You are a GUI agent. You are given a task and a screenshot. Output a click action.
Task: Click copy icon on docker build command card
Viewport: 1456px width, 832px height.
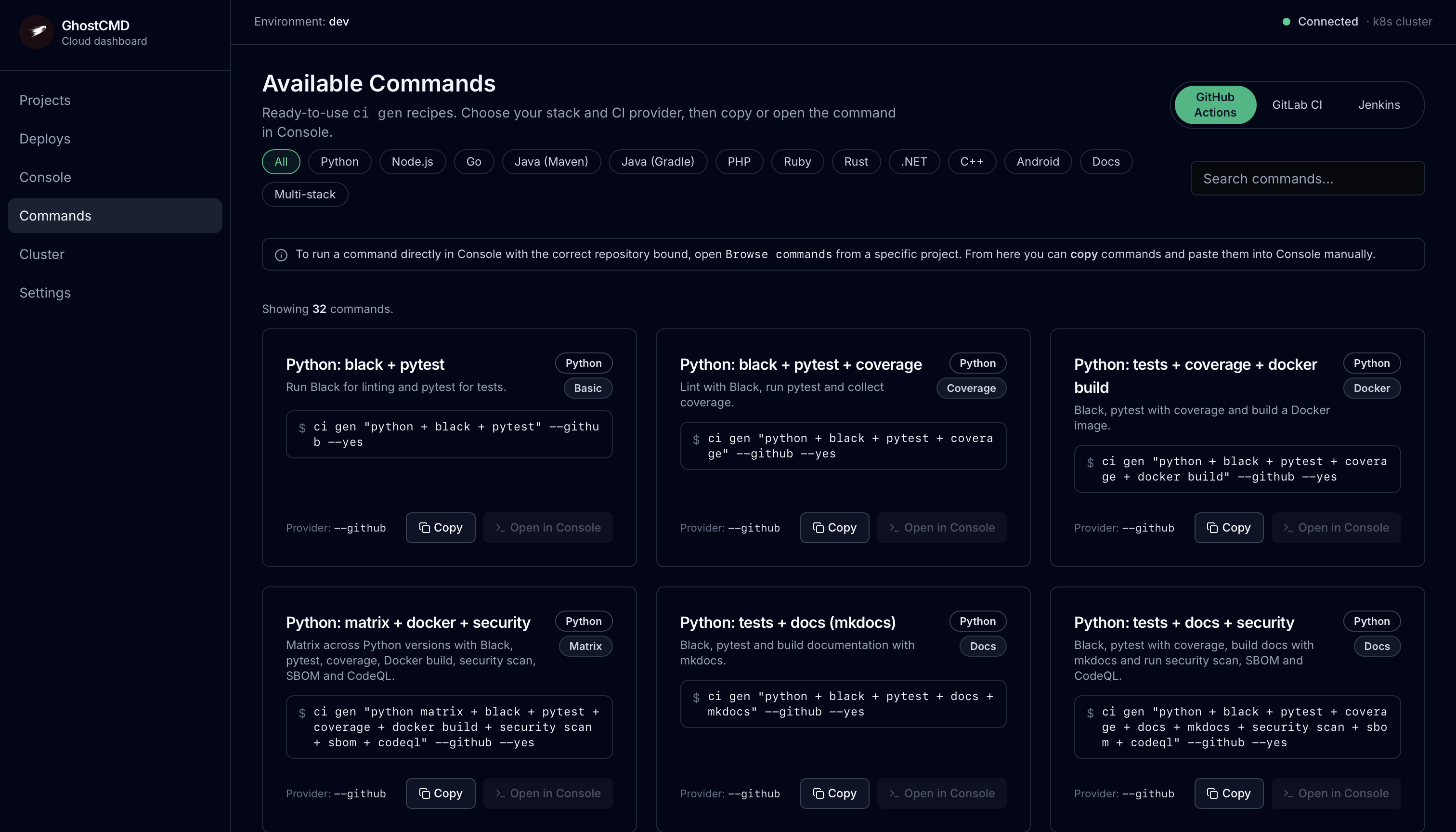[x=1212, y=527]
